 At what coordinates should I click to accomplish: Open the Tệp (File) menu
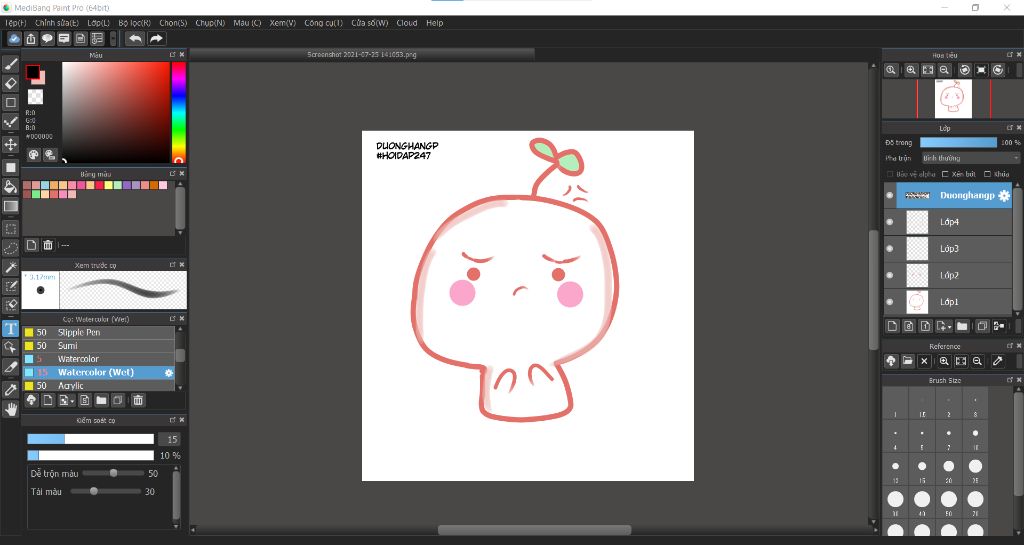(x=16, y=23)
